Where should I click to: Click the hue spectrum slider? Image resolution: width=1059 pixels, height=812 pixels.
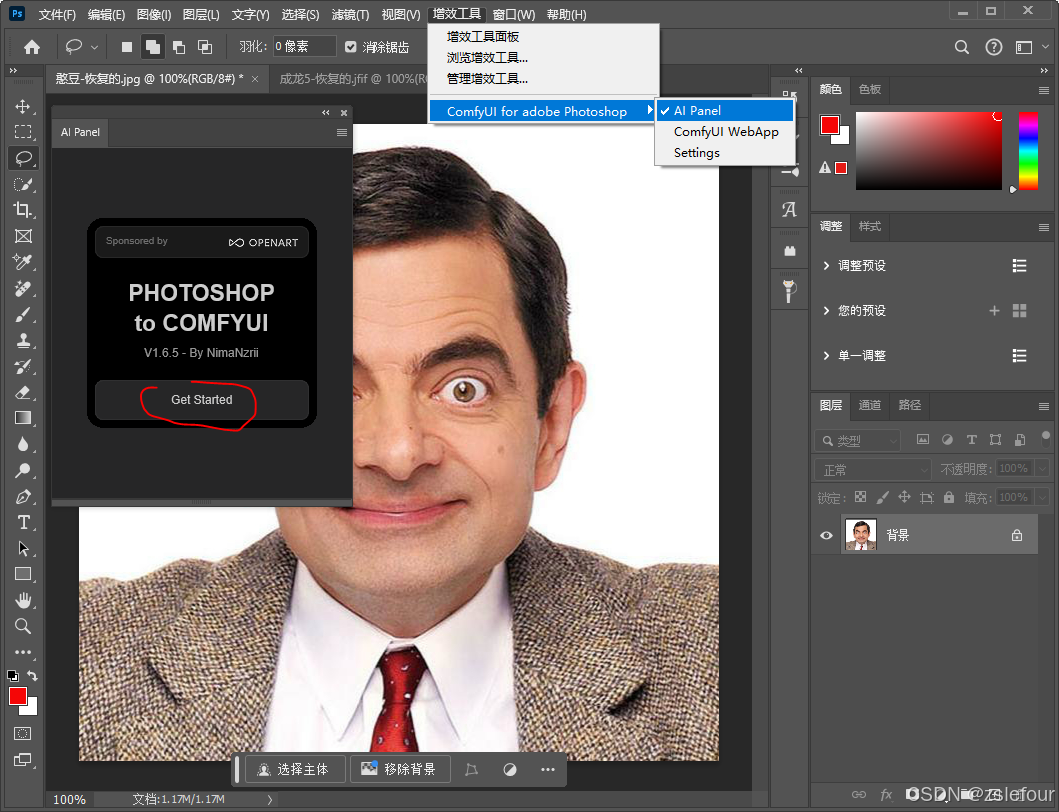[x=1028, y=151]
